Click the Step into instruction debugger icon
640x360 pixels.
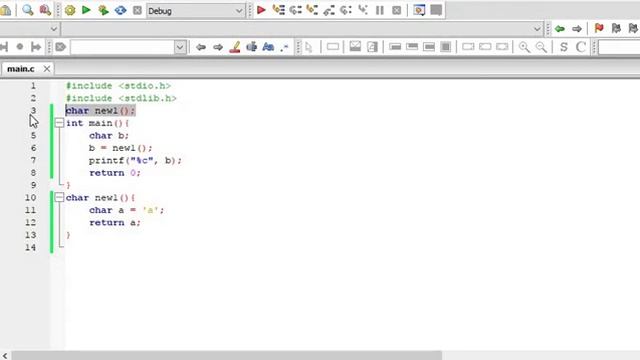click(362, 10)
